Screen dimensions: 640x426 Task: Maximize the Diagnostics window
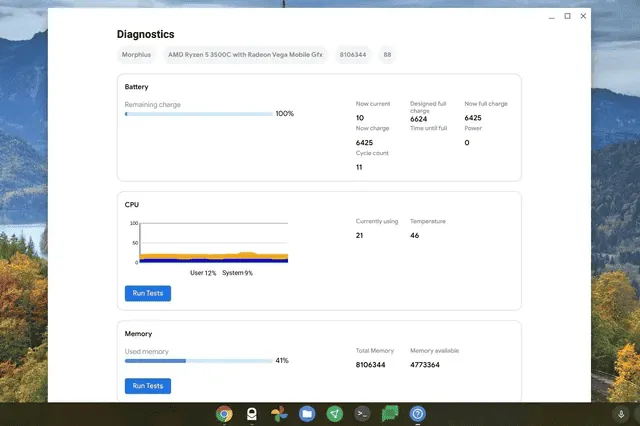(x=568, y=16)
